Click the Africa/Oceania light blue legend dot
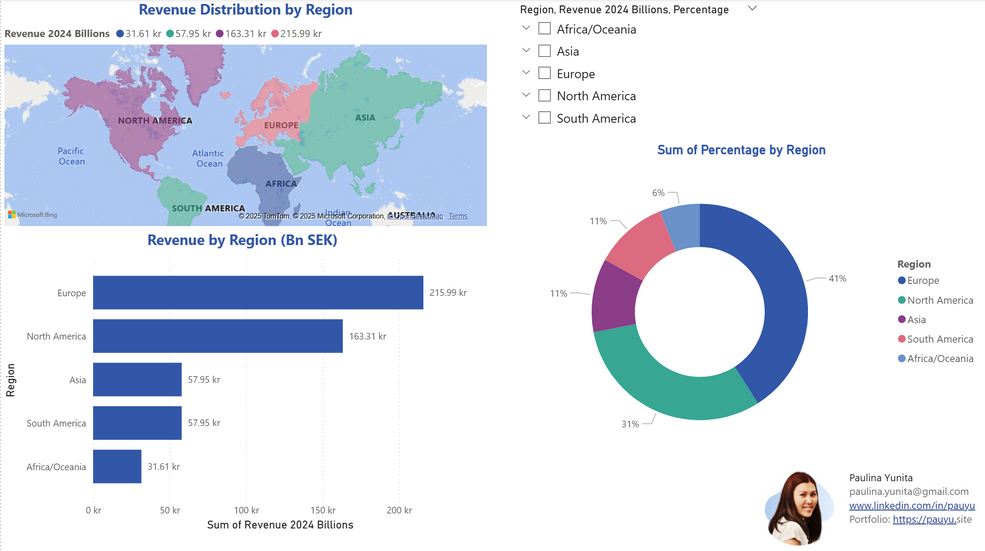 tap(901, 359)
